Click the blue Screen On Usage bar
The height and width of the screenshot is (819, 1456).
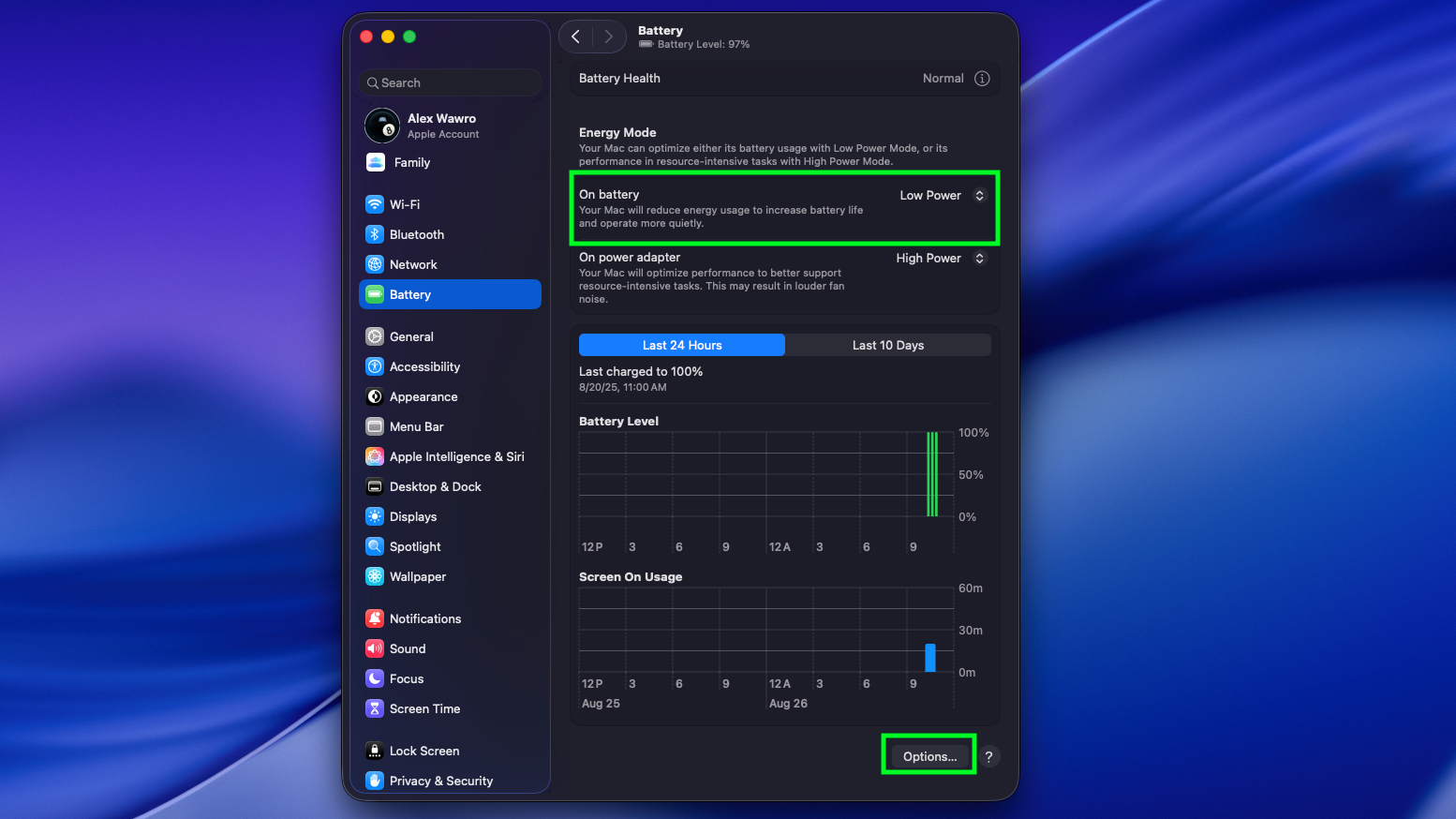[930, 658]
